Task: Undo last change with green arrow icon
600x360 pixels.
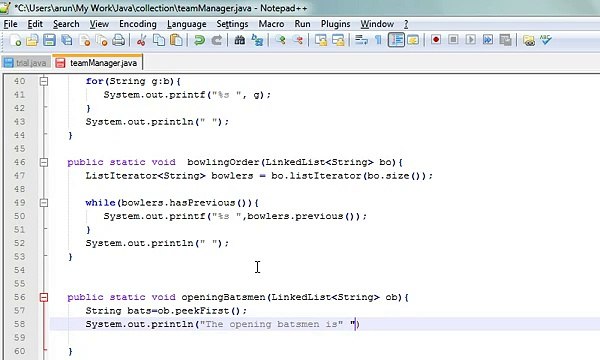Action: [x=199, y=40]
